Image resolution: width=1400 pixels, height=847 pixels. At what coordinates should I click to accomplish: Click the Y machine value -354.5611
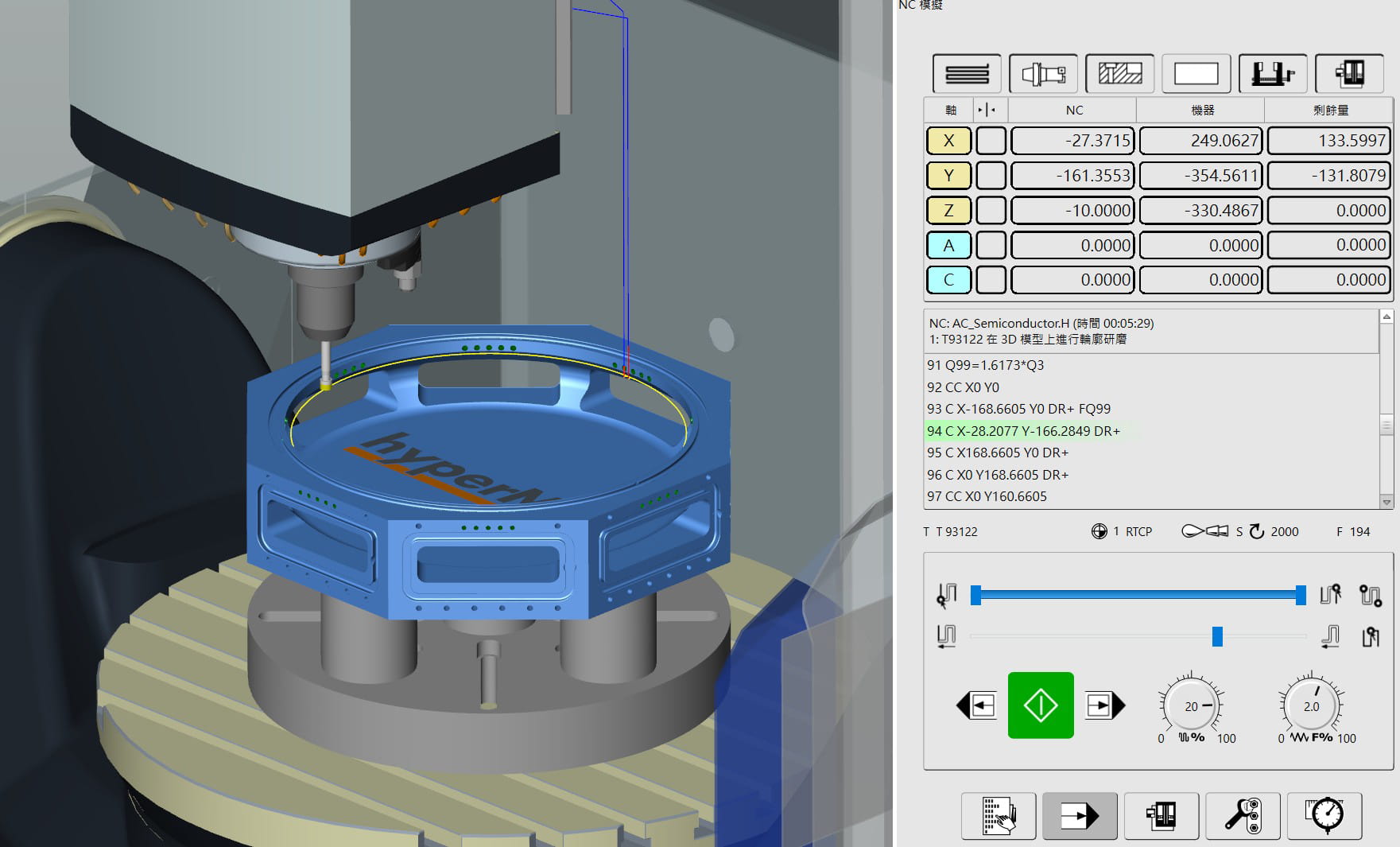coord(1201,175)
